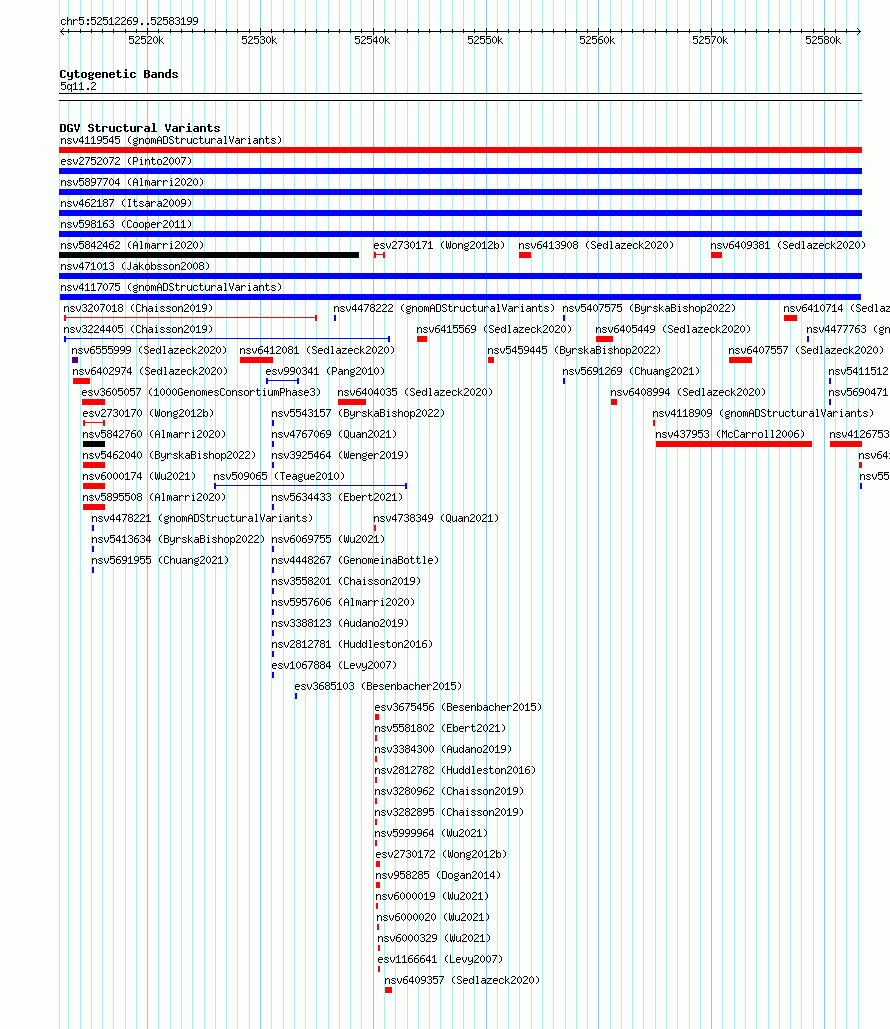Viewport: 890px width, 1029px height.
Task: Open nsv6404035 (Sedlazeck2020) variant
Action: 415,392
